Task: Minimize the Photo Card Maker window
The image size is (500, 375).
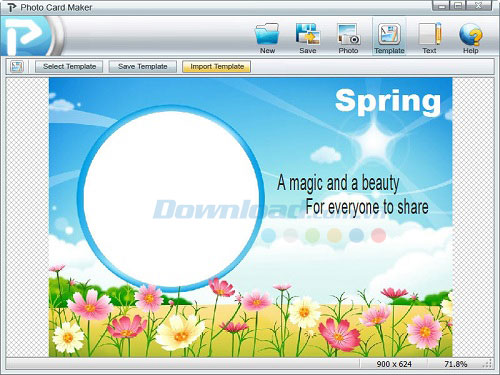Action: pos(441,6)
